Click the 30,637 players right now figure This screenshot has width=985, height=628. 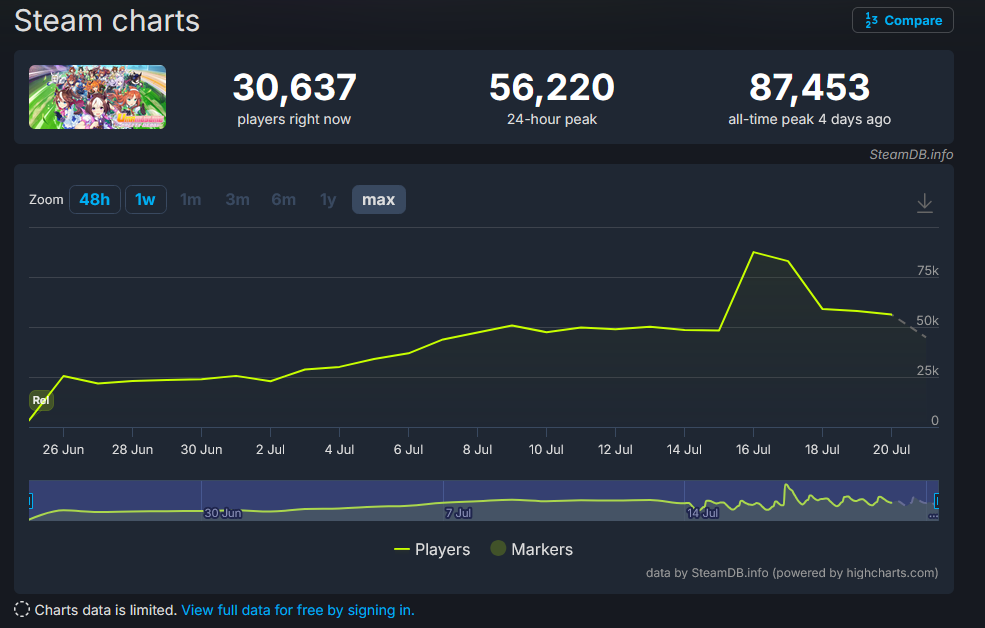click(x=294, y=87)
